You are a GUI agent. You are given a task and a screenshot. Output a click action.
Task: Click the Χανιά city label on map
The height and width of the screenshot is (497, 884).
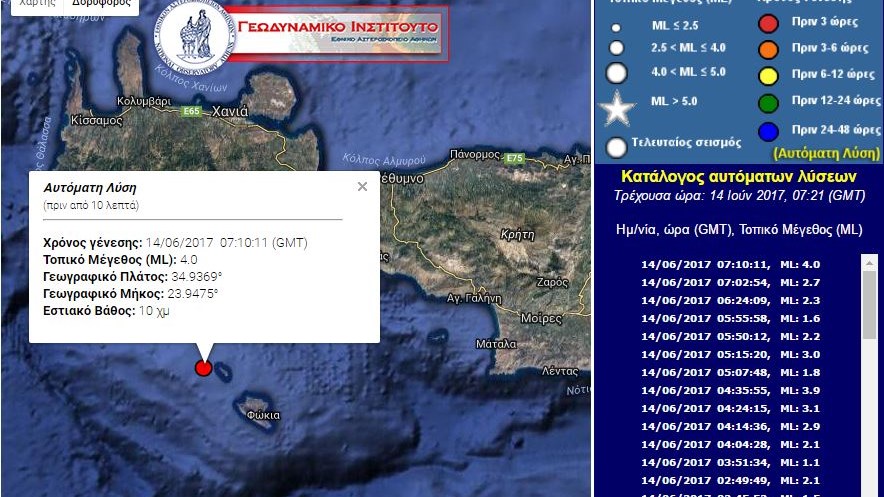(230, 112)
